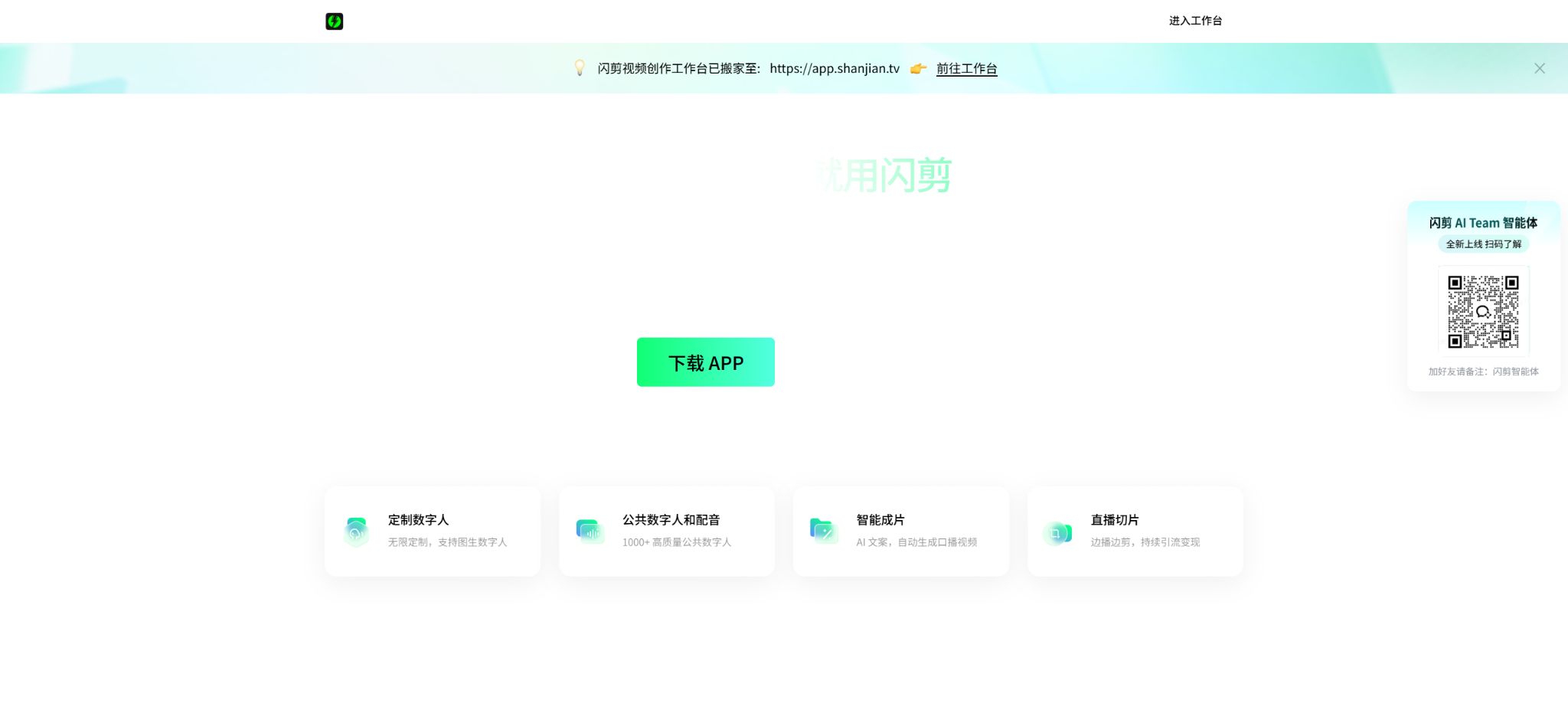Viewport: 1568px width, 710px height.
Task: Click the 直播切片 card icon
Action: [x=1058, y=533]
